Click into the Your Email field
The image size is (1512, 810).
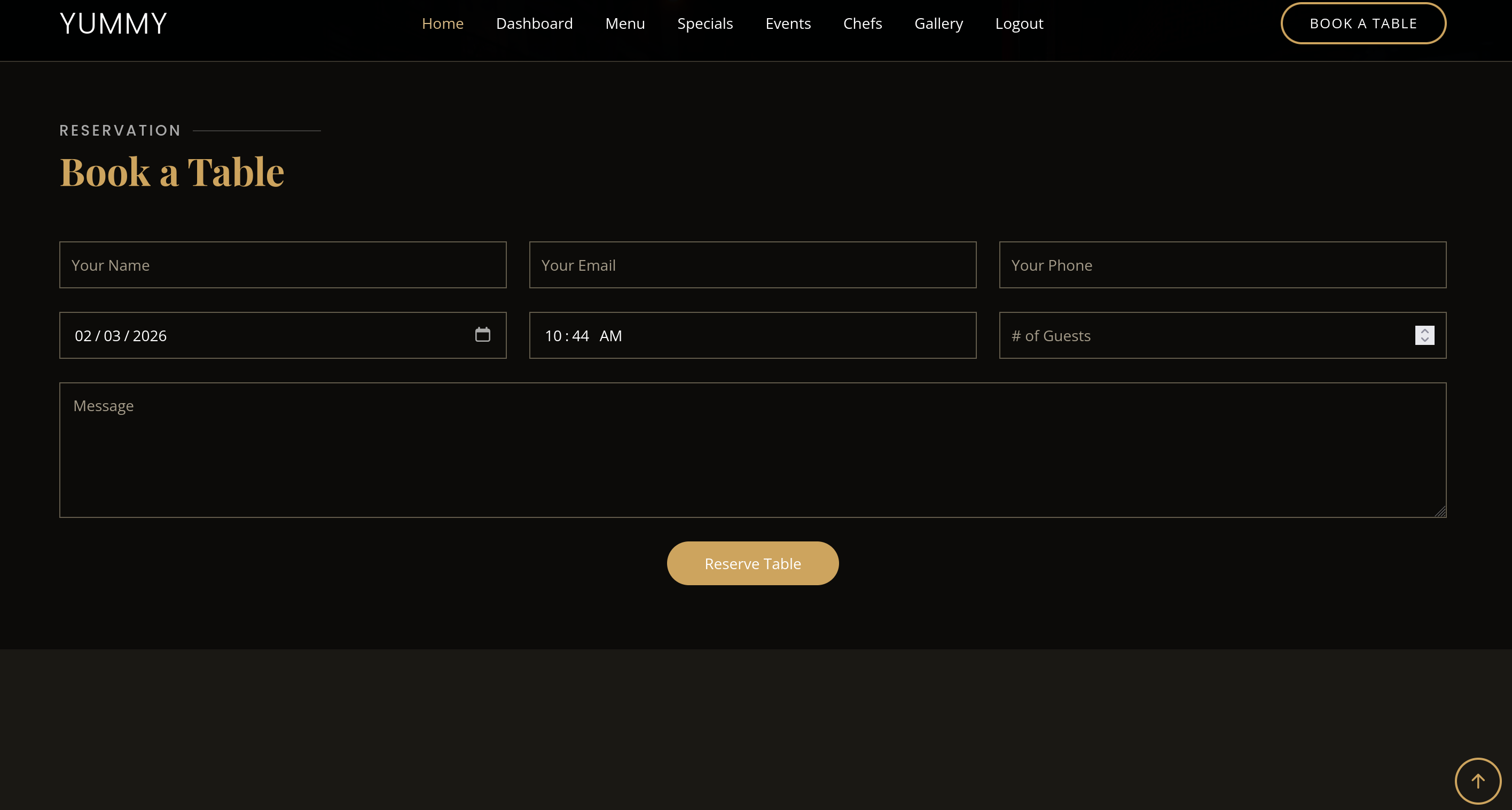(x=753, y=265)
